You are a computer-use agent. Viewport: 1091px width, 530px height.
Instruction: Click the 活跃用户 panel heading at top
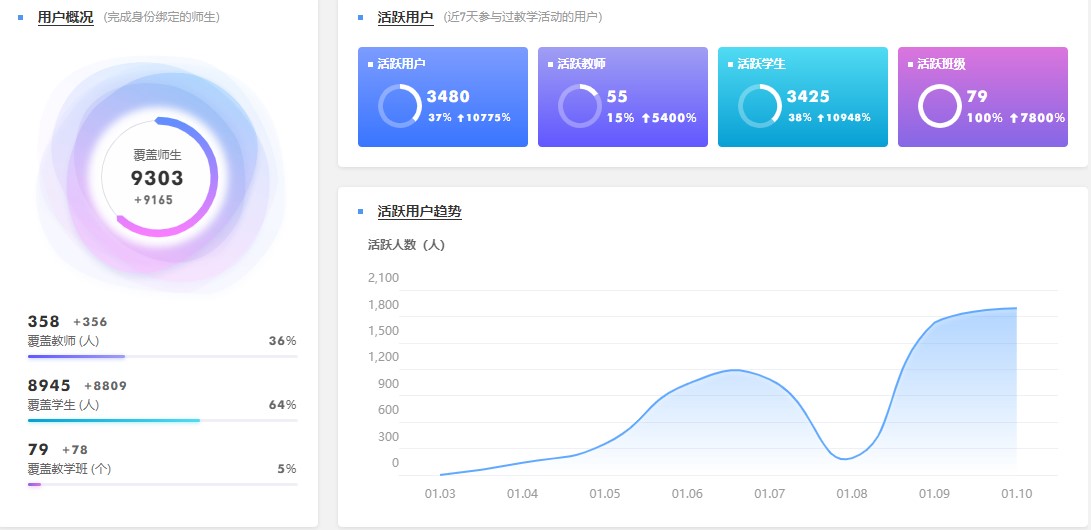(405, 17)
